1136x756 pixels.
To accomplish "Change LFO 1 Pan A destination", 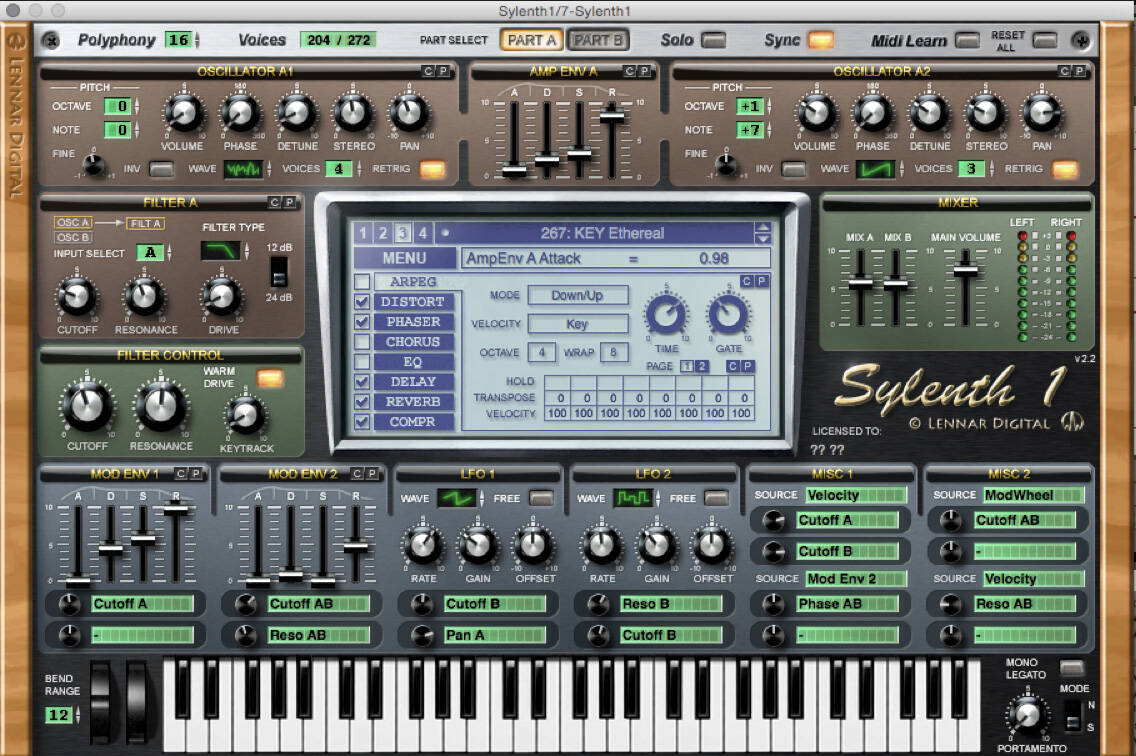I will [495, 636].
